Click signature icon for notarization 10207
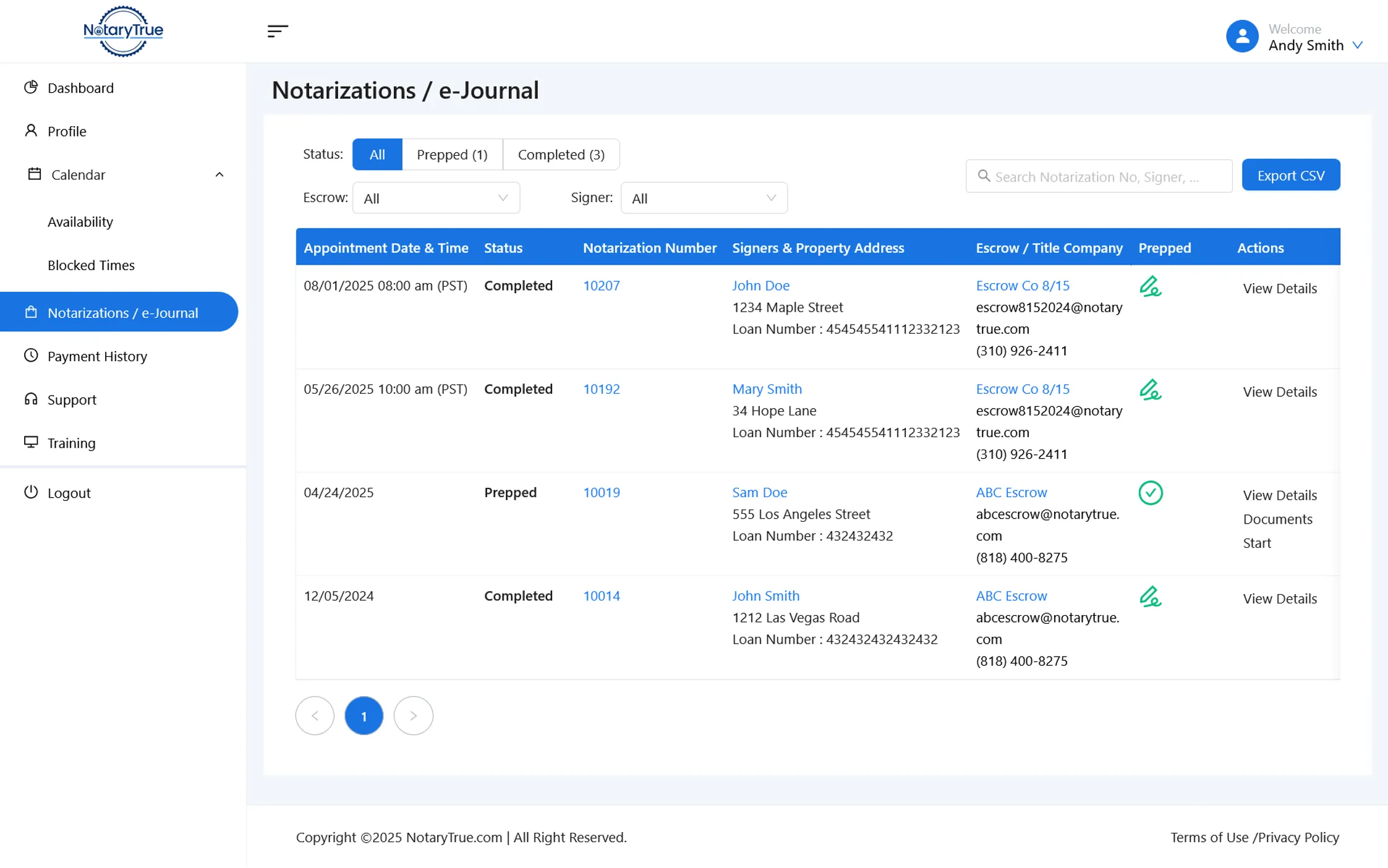Screen dimensions: 1388x868 (x=1150, y=287)
